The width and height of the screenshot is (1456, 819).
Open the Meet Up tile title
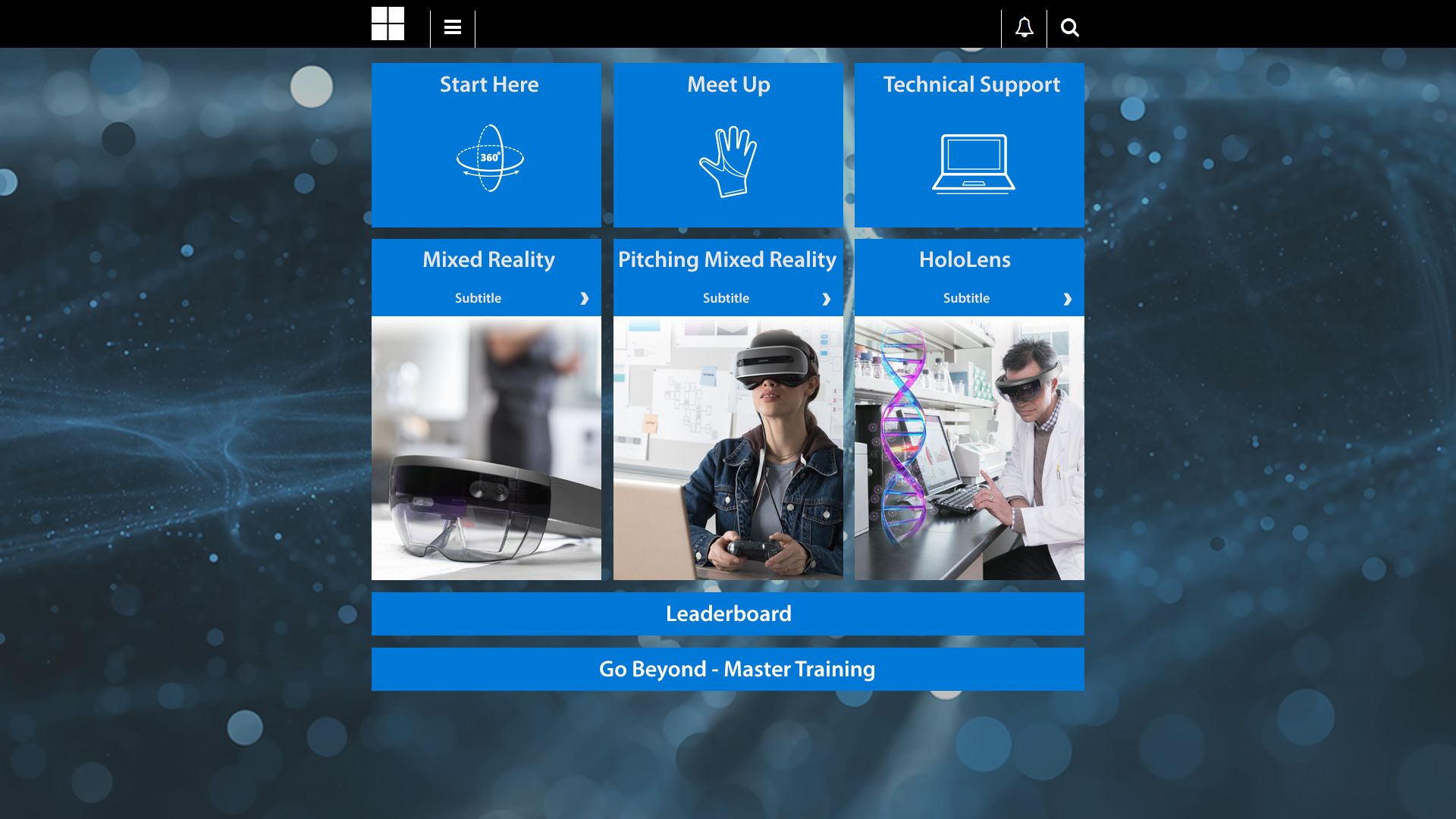point(729,84)
